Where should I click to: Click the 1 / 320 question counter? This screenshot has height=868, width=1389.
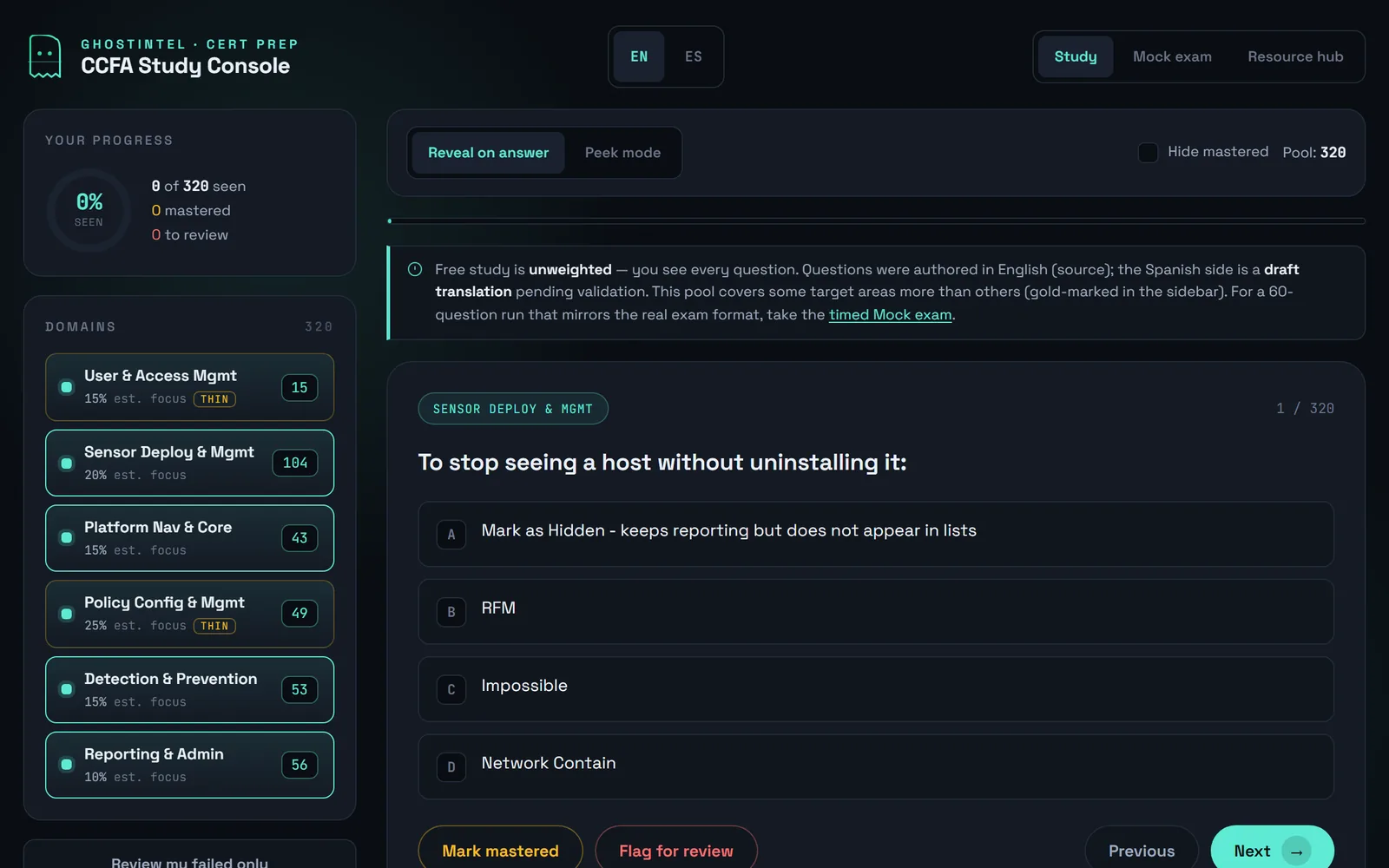coord(1305,408)
